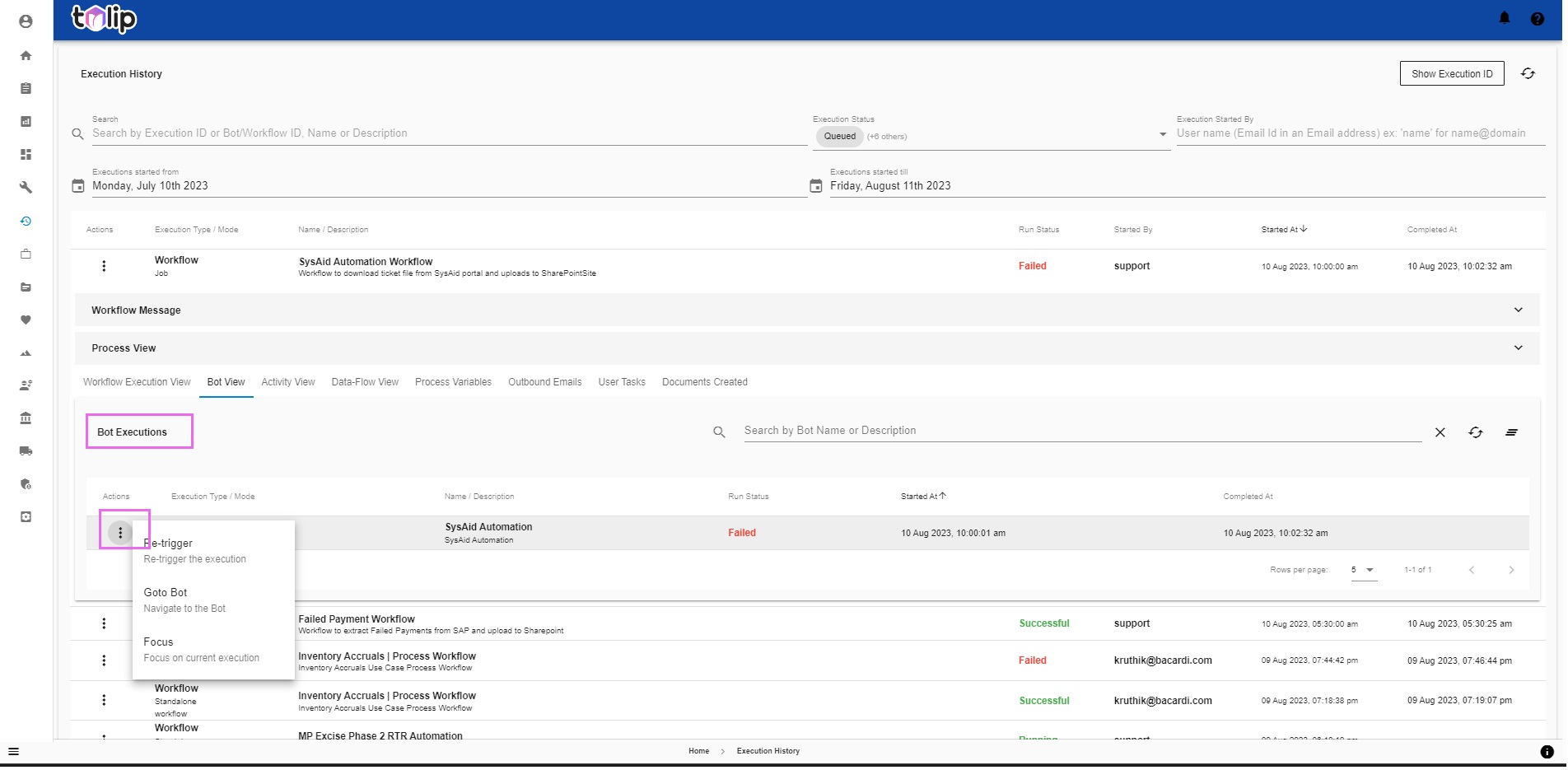Open the folder icon in the sidebar

pyautogui.click(x=26, y=287)
